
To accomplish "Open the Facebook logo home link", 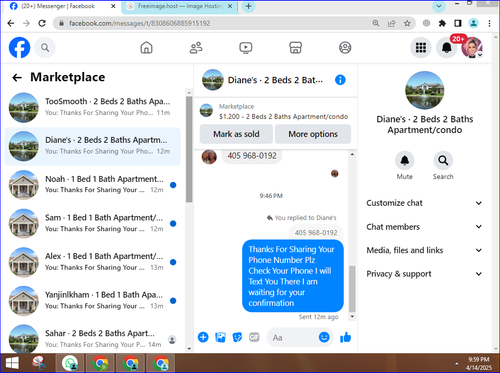I will coord(19,47).
